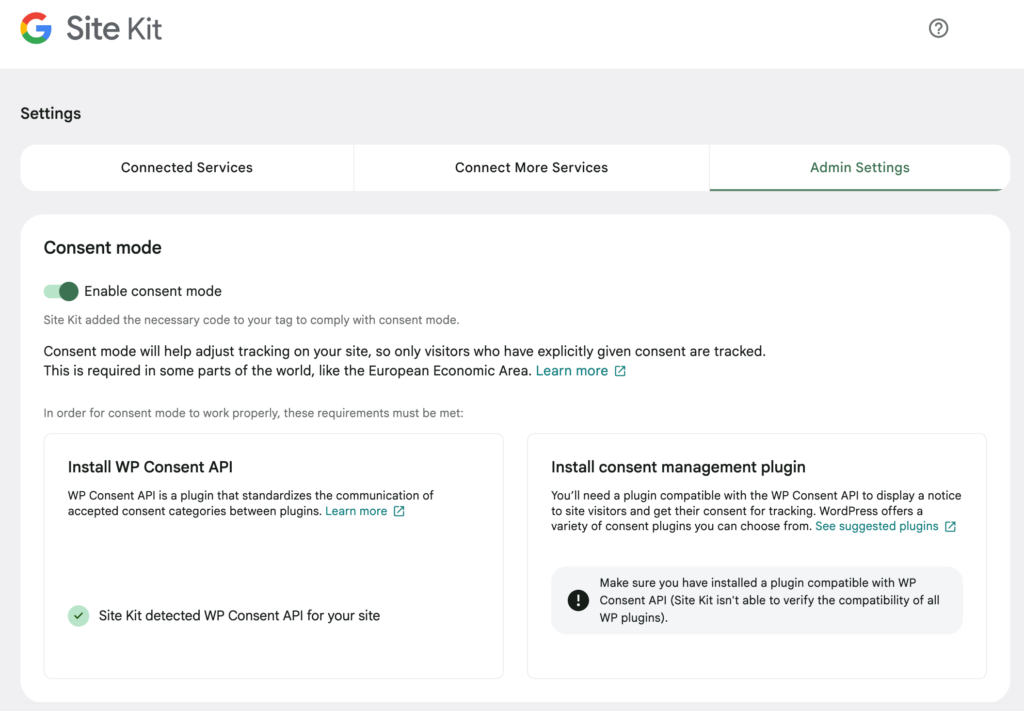This screenshot has height=711, width=1024.
Task: Click the Google logo in the header
Action: [x=37, y=28]
